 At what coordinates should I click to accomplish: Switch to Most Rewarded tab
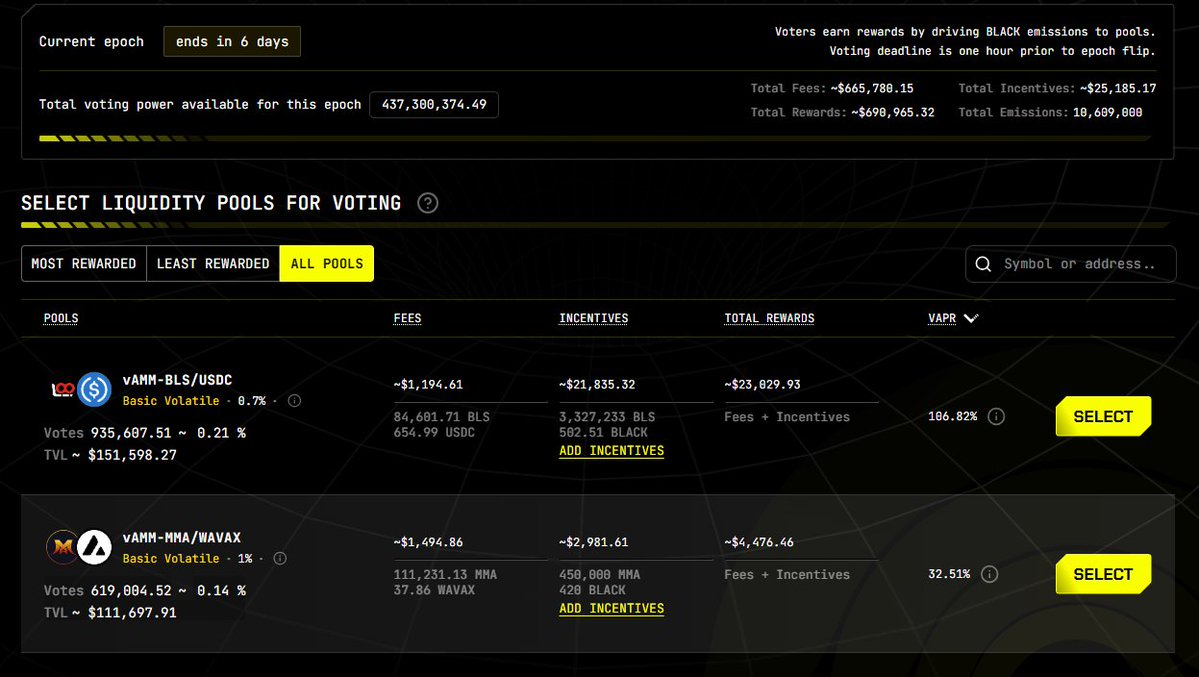(x=83, y=263)
